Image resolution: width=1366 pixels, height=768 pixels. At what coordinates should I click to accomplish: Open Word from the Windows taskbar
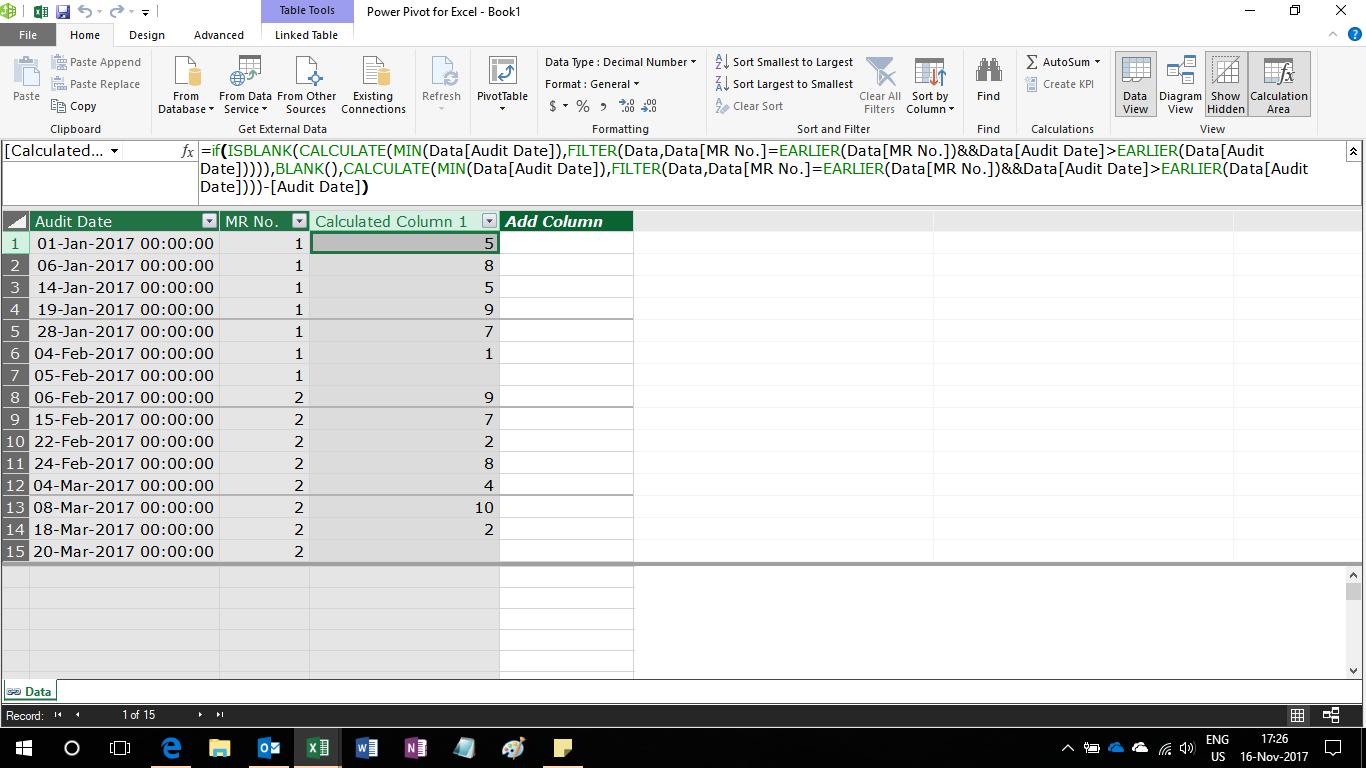pos(365,747)
